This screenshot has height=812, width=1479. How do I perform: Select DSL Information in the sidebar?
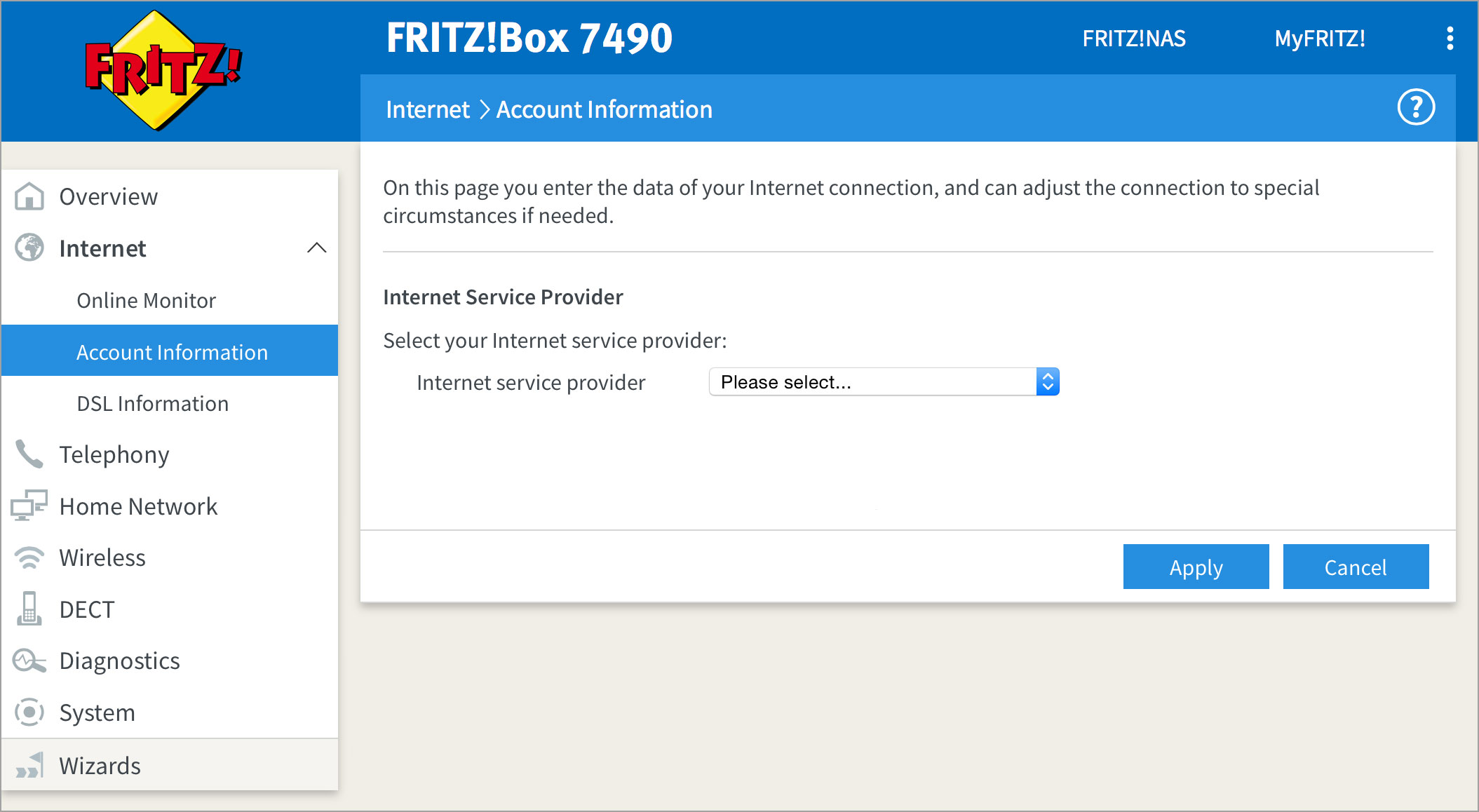coord(152,403)
